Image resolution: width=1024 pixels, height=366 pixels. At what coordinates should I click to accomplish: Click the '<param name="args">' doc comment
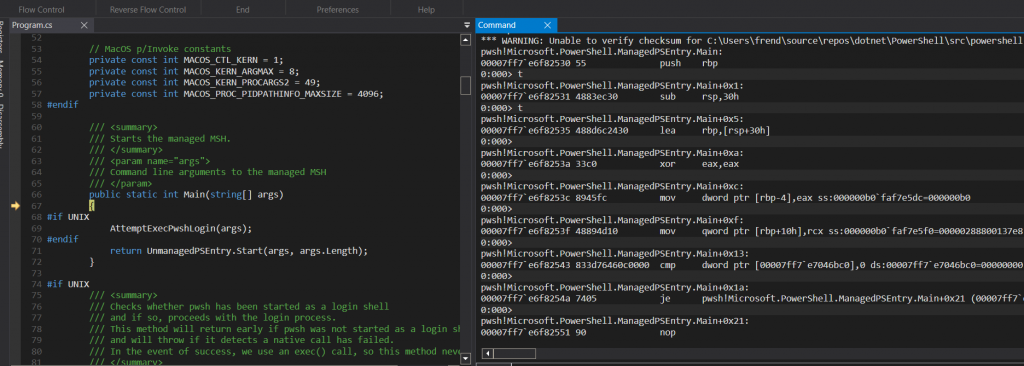coord(150,161)
